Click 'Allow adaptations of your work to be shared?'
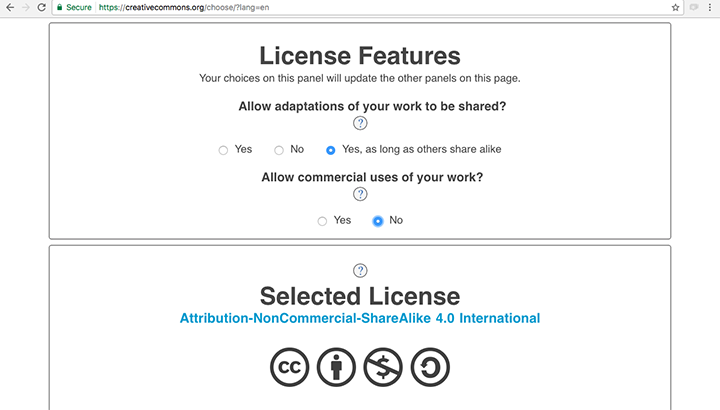This screenshot has width=720, height=410. [372, 107]
